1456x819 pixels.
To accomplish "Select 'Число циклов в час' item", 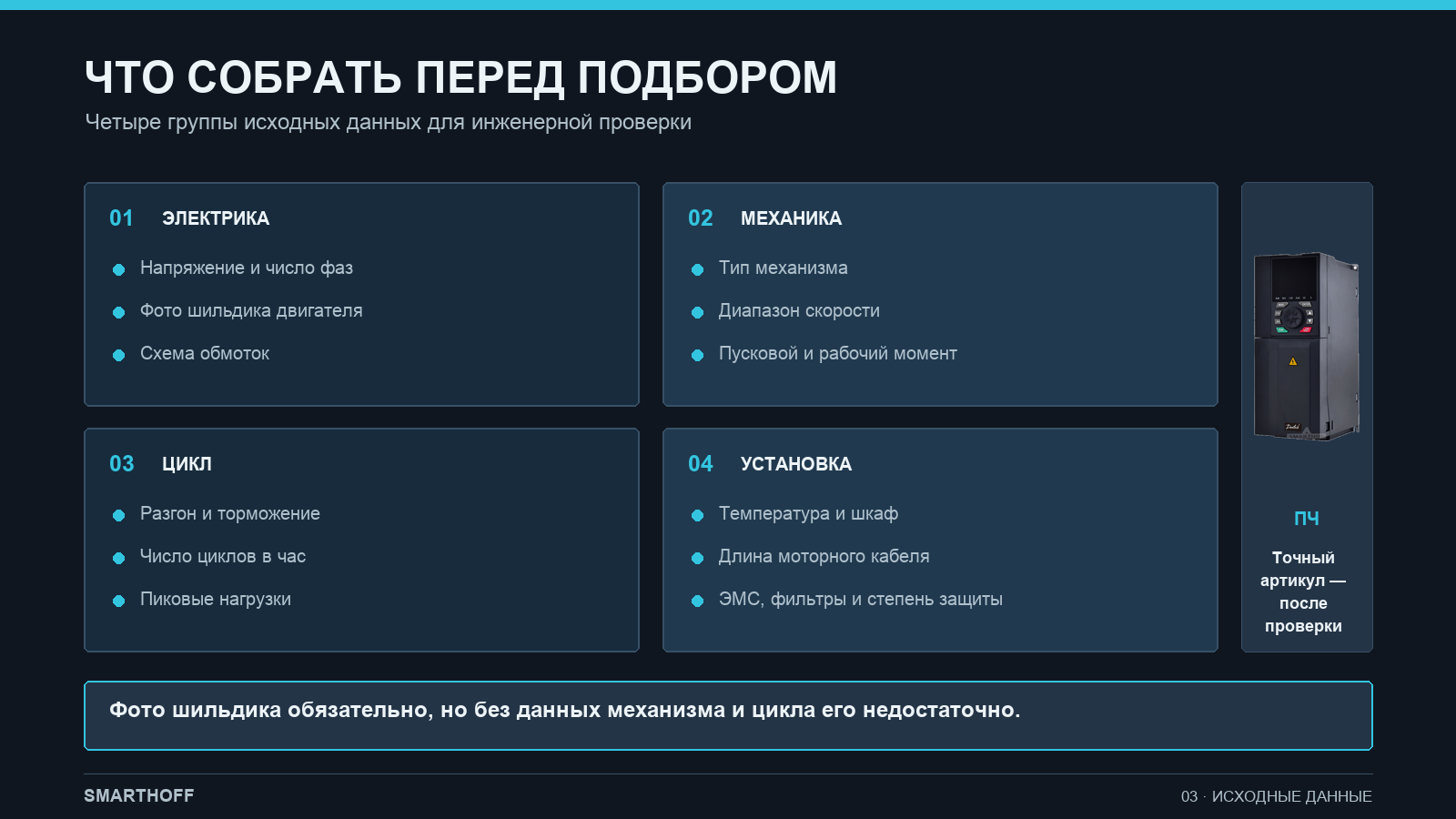I will click(x=223, y=556).
